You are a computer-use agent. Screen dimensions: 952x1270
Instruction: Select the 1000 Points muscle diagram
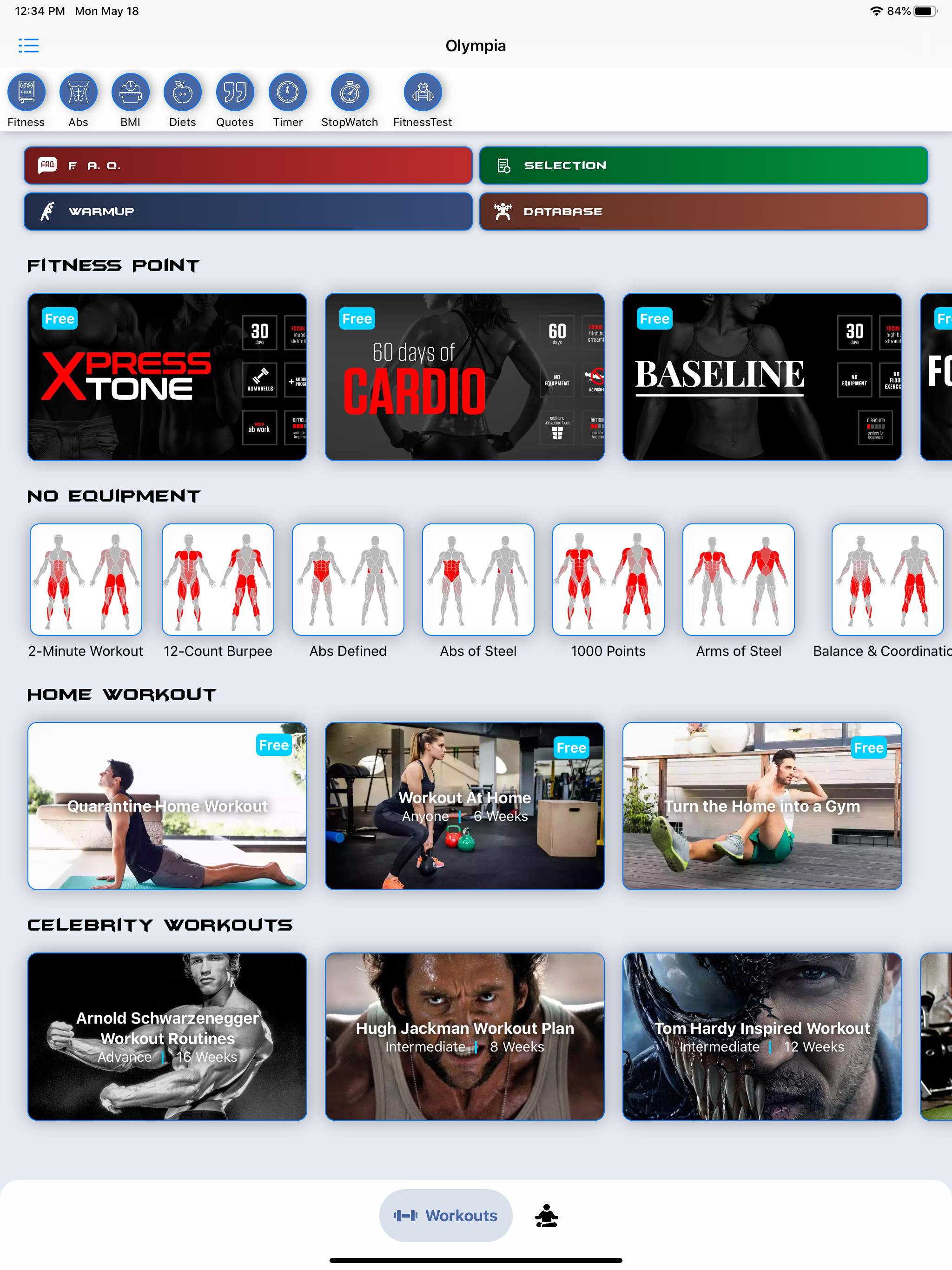[x=608, y=579]
